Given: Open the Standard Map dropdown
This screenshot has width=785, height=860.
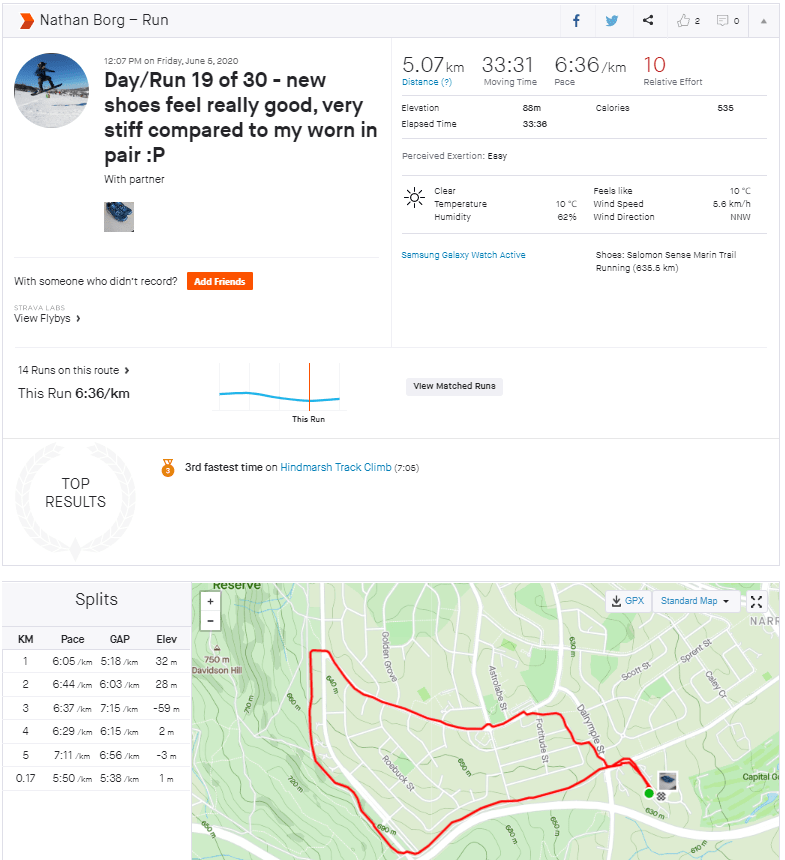Looking at the screenshot, I should [x=695, y=601].
